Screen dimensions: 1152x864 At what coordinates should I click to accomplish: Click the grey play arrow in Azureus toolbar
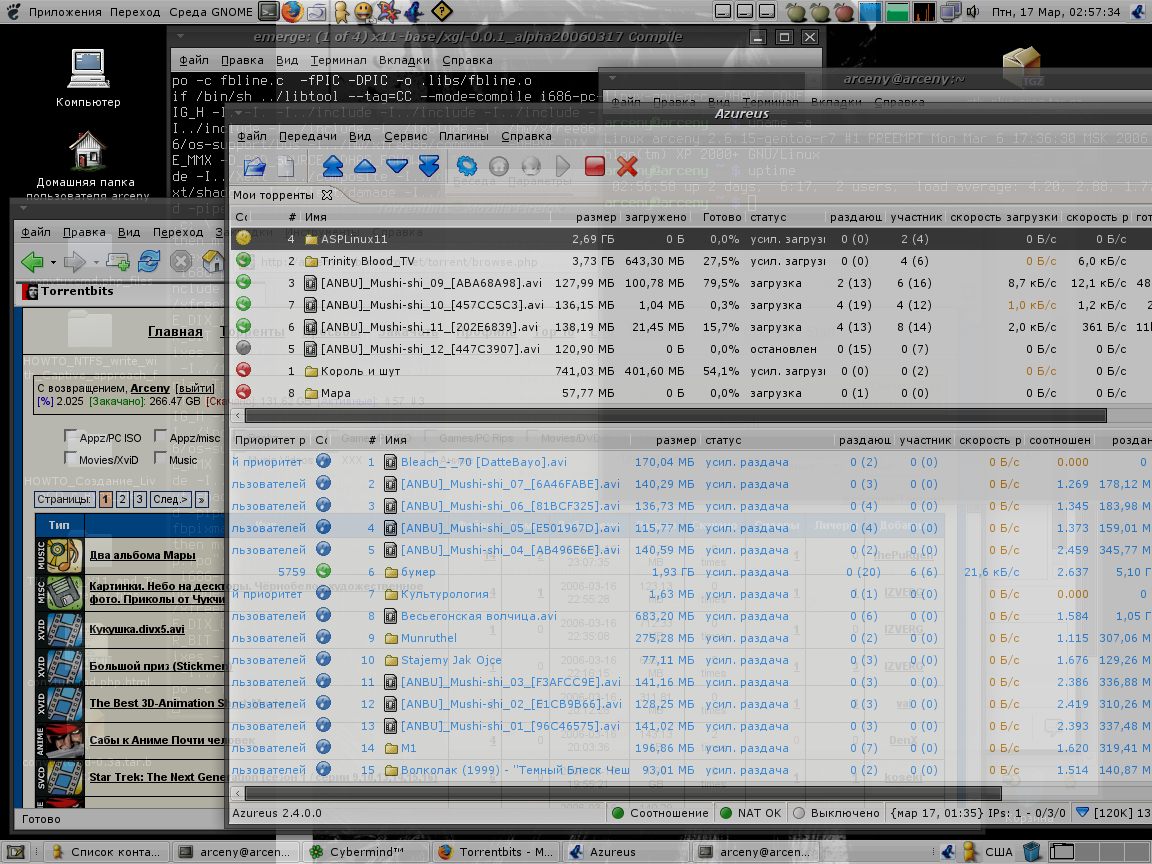coord(563,166)
